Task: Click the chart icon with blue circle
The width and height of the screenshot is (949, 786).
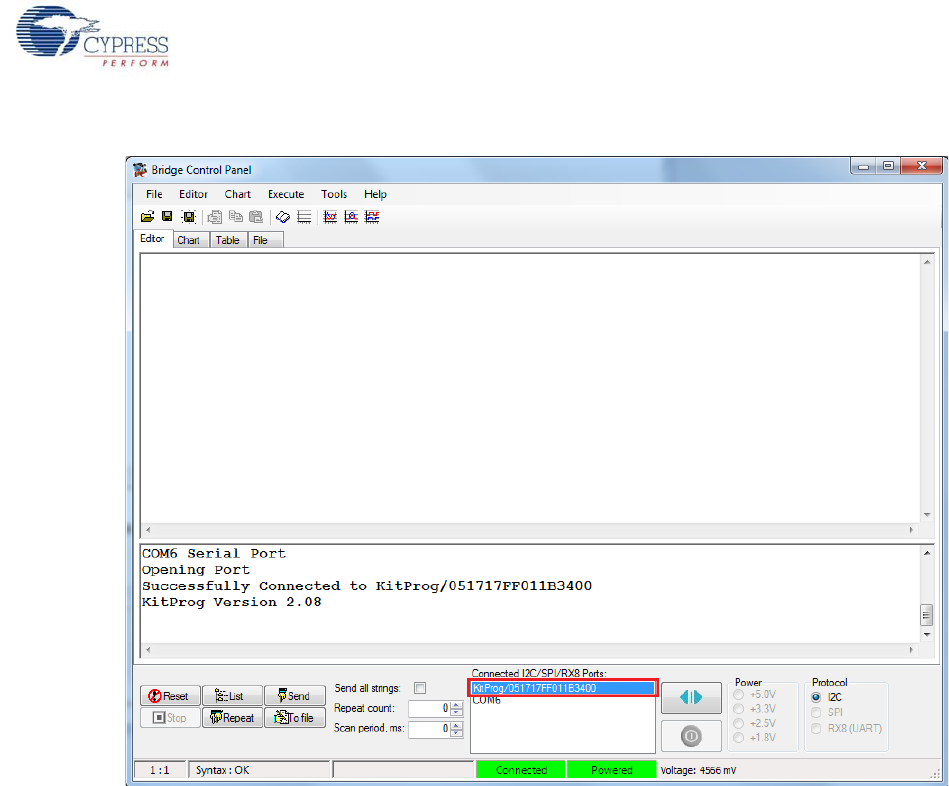Action: pyautogui.click(x=351, y=217)
